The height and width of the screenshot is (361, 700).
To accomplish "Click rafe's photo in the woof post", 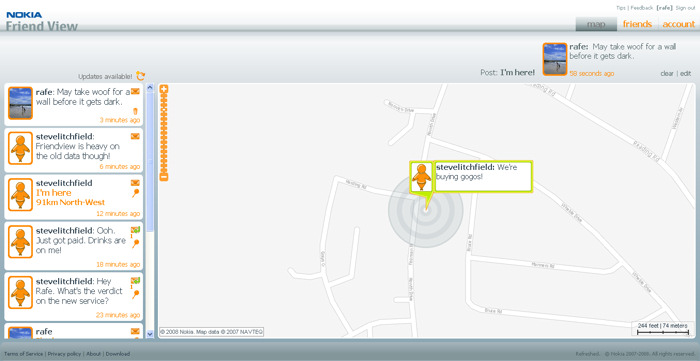I will [21, 103].
